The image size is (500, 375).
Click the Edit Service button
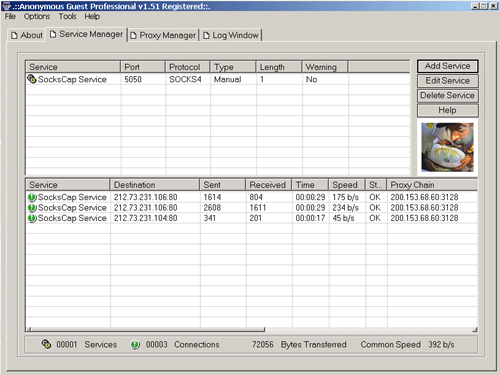tap(447, 81)
